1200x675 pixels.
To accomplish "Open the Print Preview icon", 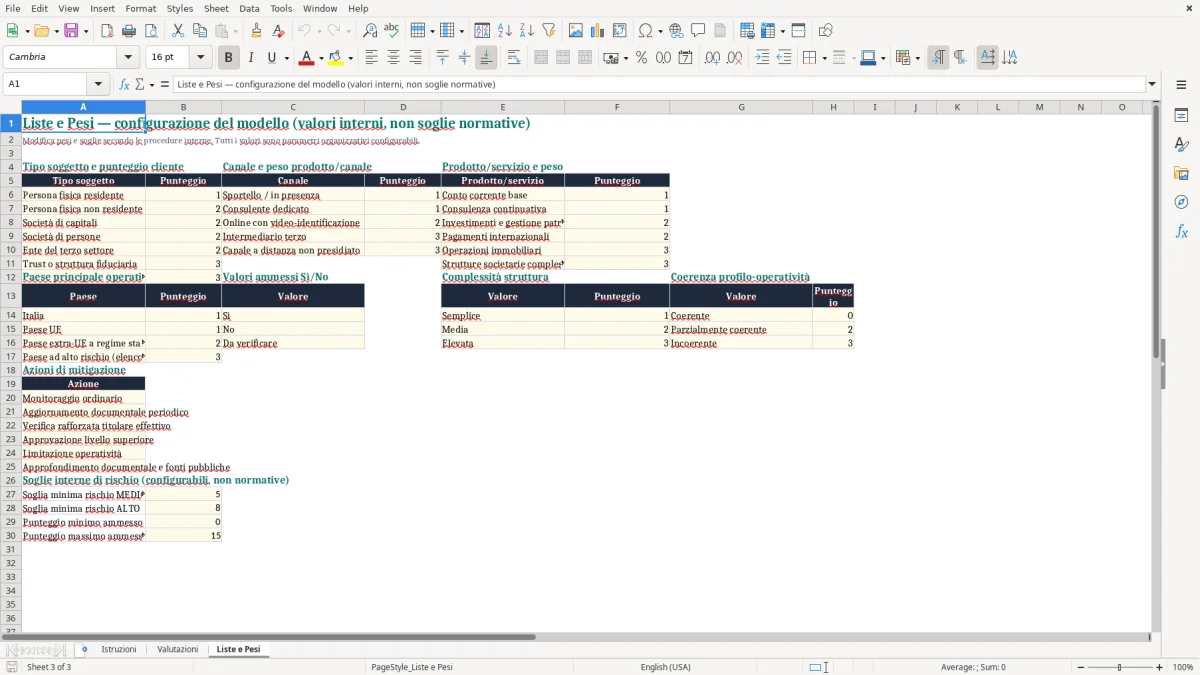I will [x=150, y=31].
